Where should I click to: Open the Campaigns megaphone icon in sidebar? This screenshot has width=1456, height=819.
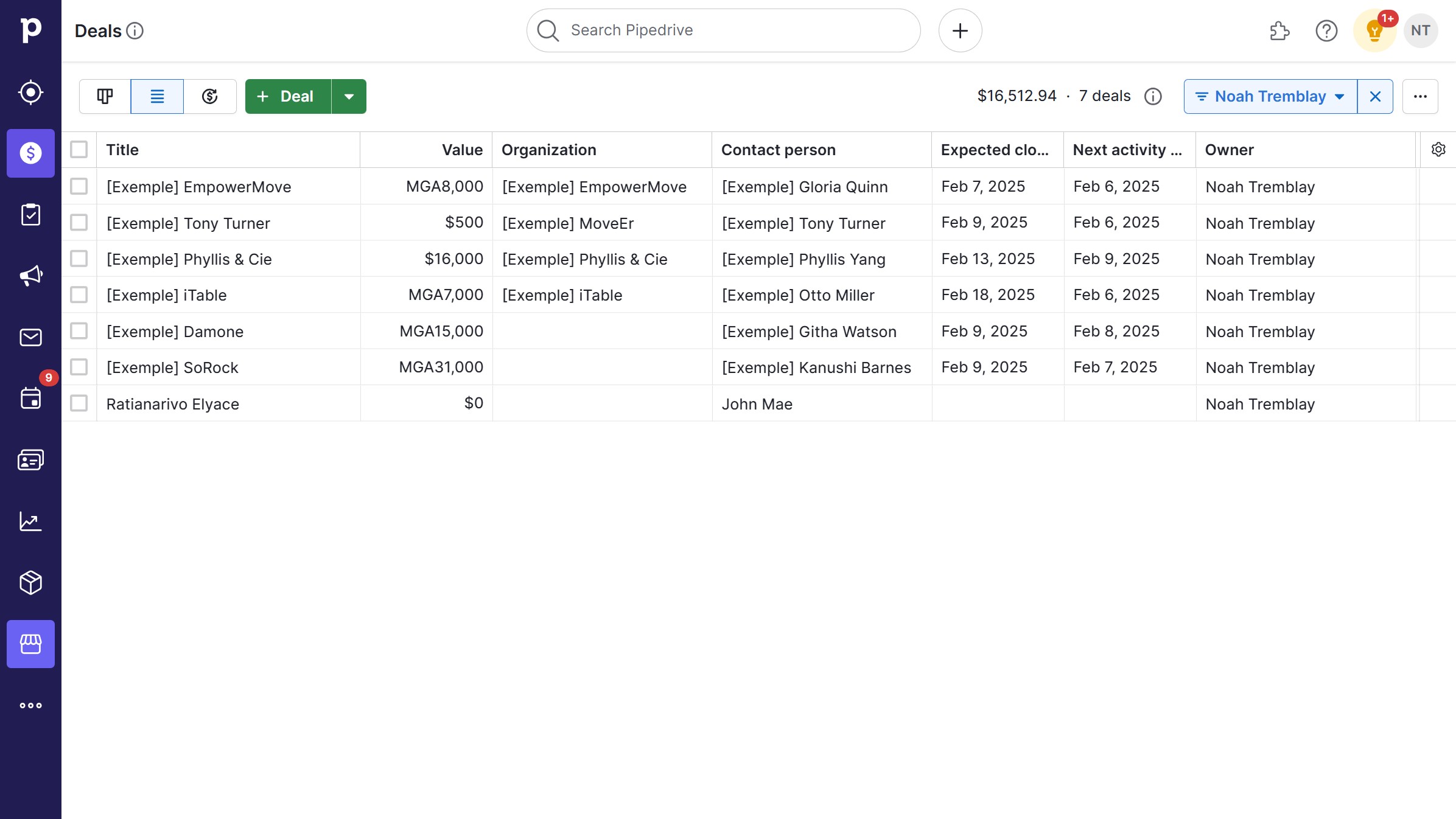click(x=30, y=275)
